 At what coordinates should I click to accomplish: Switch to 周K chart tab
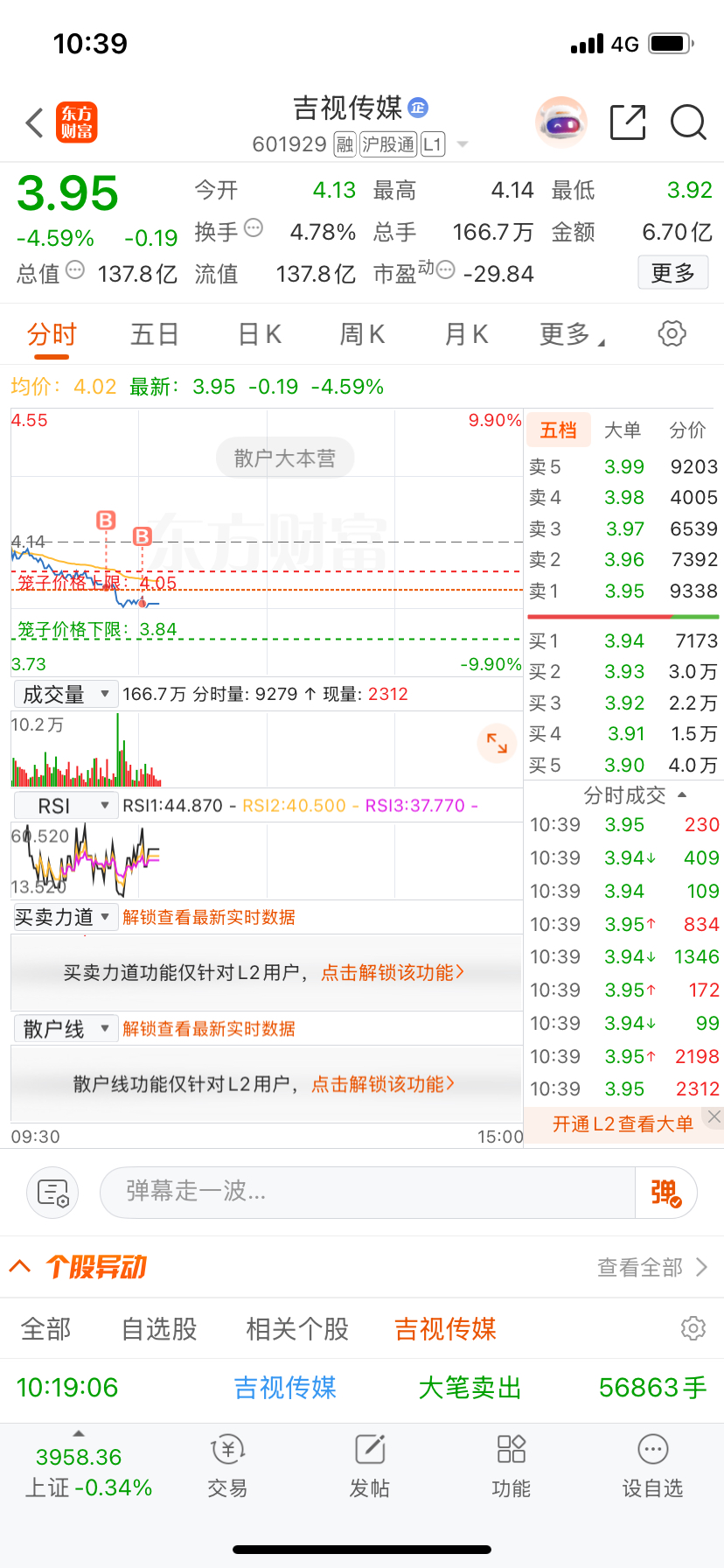tap(362, 334)
